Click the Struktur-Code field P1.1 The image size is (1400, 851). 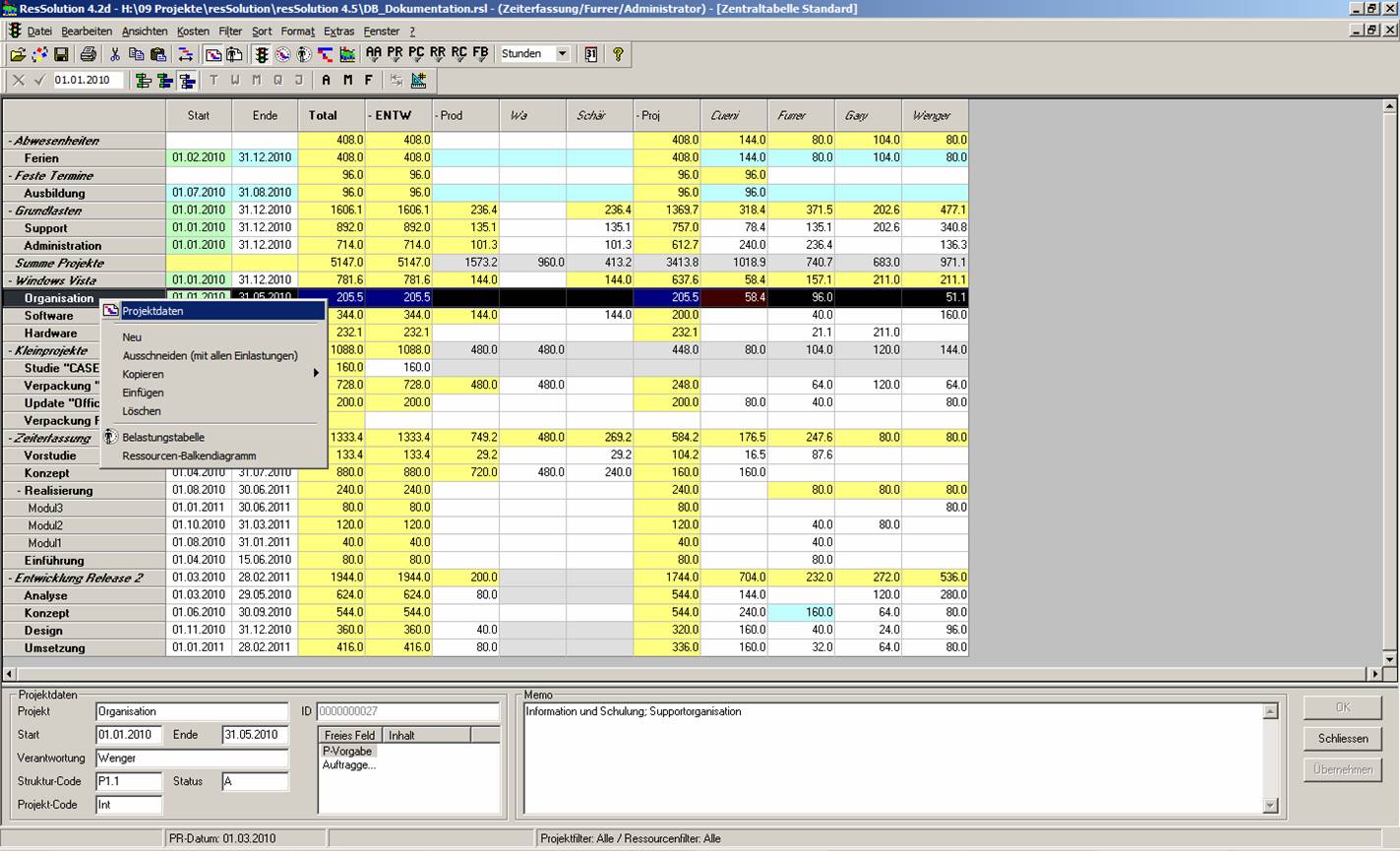[129, 781]
